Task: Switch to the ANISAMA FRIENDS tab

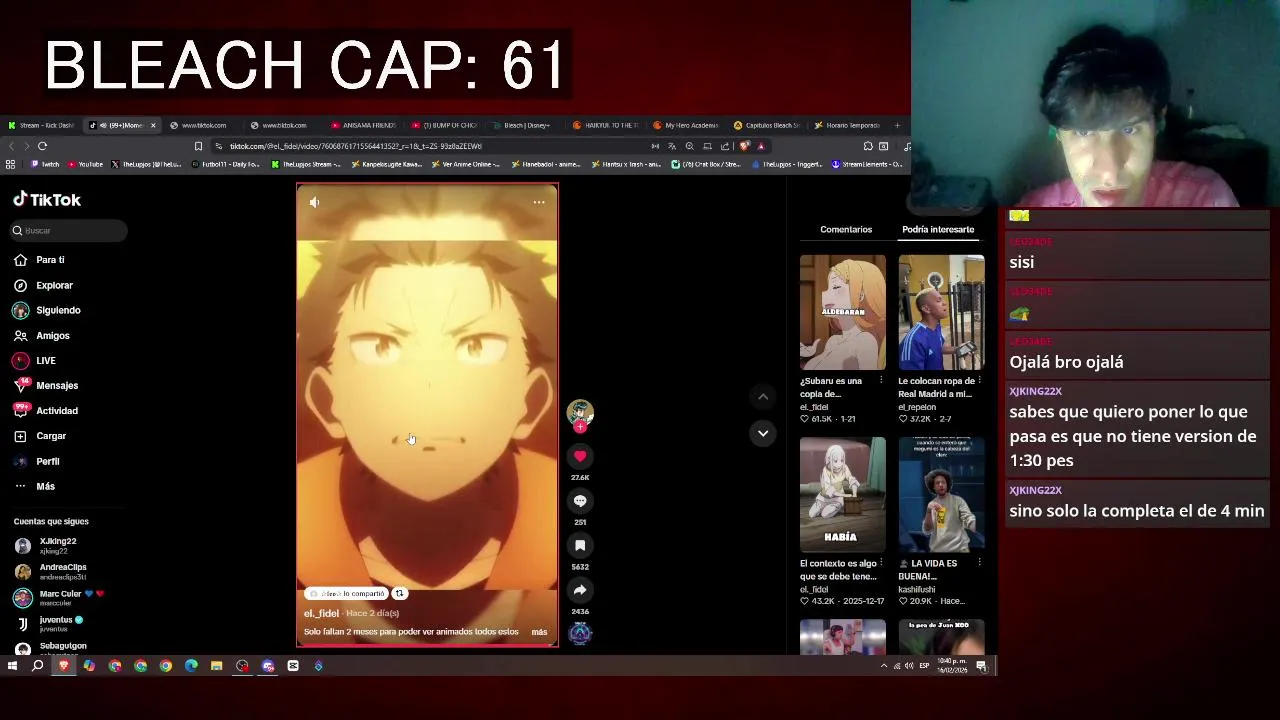Action: click(x=364, y=125)
